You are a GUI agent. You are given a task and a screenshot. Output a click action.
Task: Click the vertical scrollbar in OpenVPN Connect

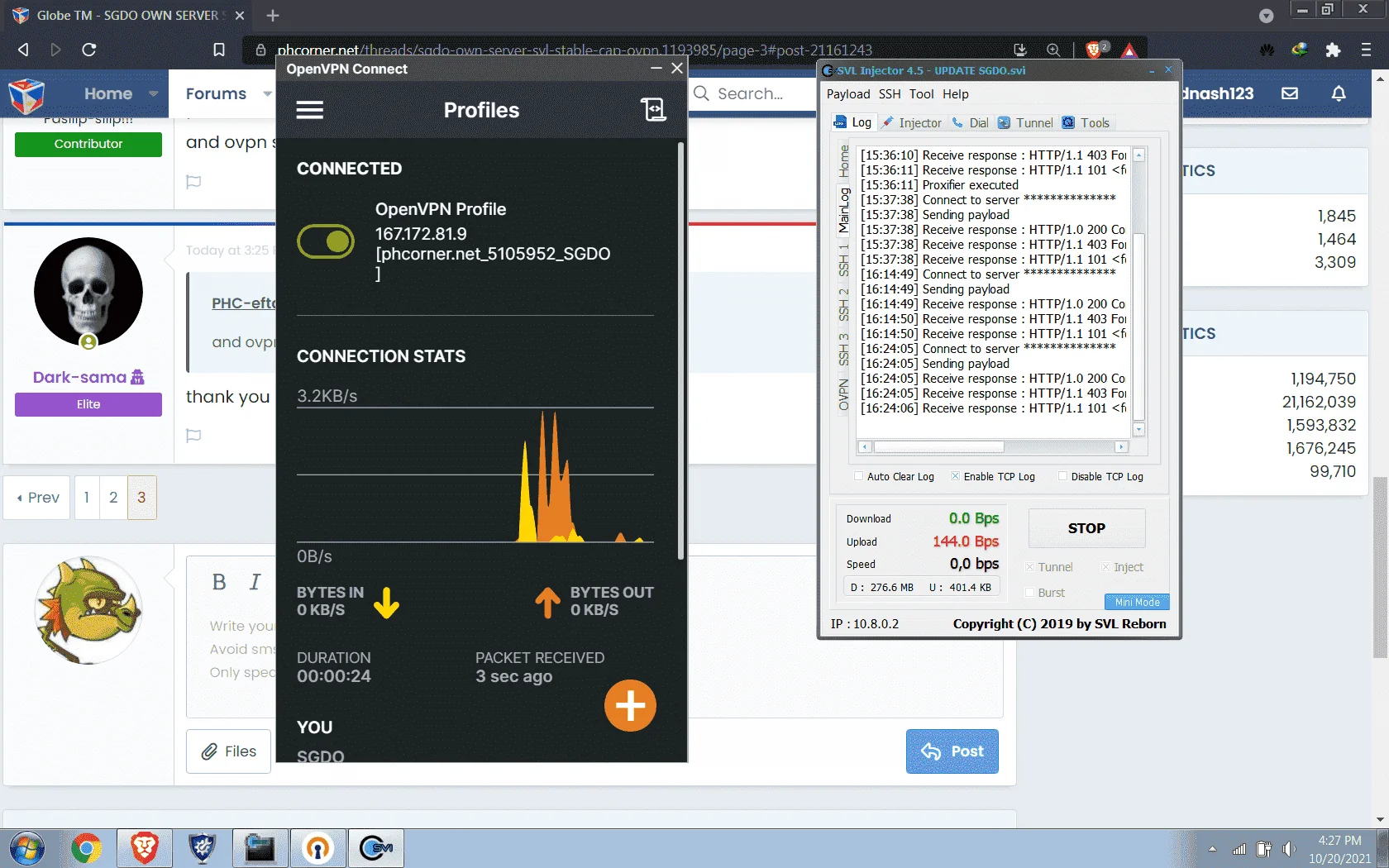pyautogui.click(x=680, y=351)
